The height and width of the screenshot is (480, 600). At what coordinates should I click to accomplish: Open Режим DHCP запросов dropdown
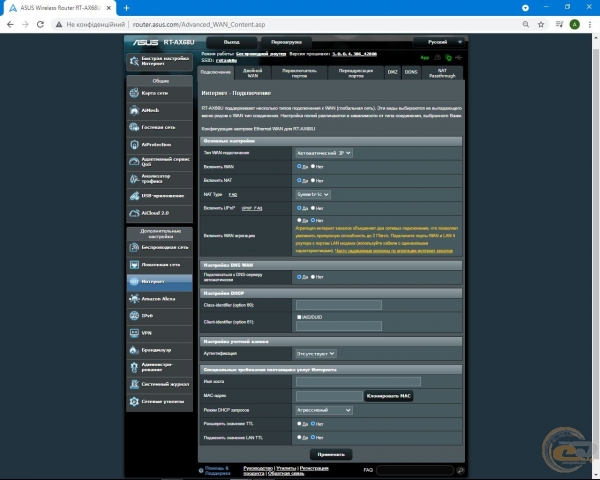tap(324, 410)
